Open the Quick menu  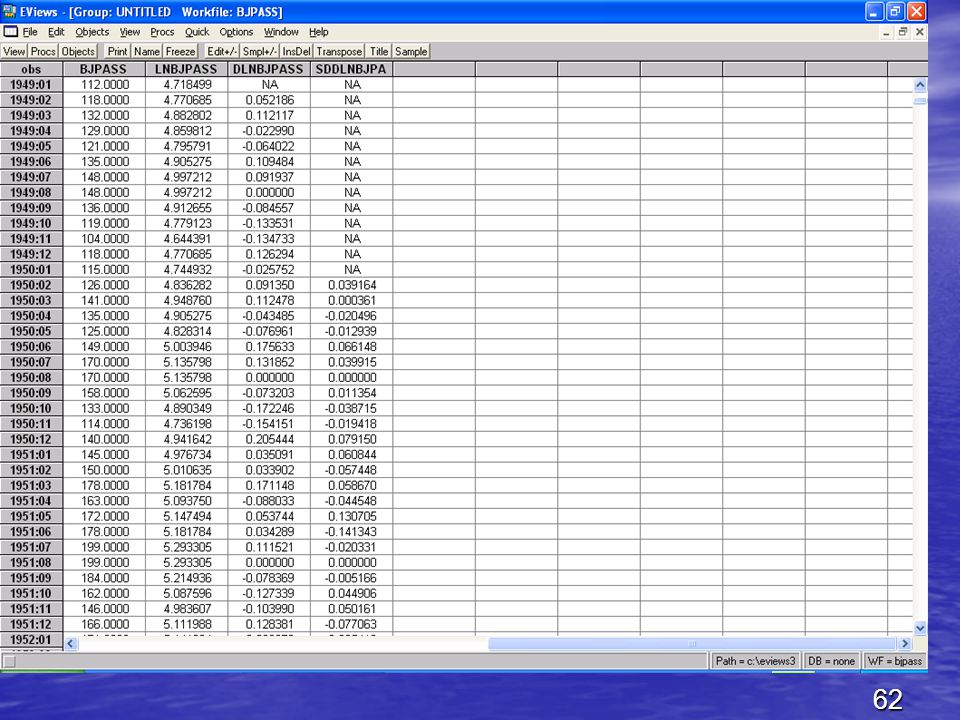coord(197,32)
